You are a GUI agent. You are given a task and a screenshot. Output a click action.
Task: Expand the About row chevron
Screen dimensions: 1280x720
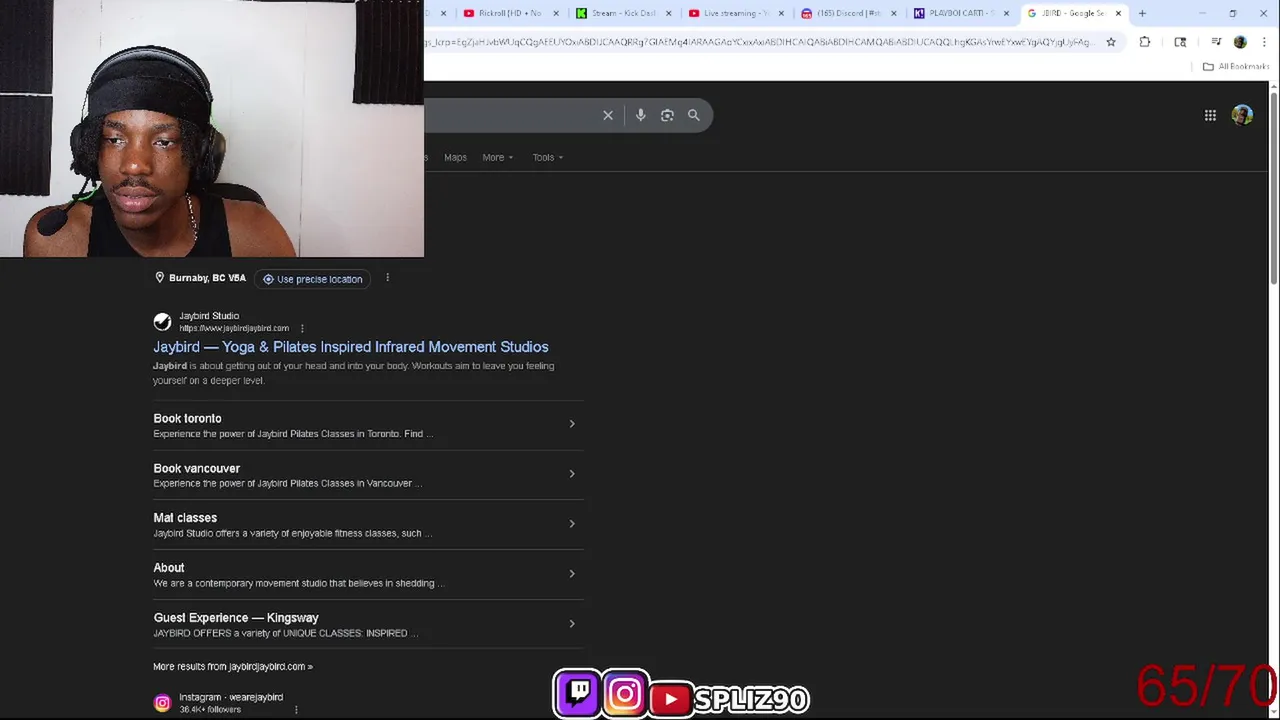(572, 574)
